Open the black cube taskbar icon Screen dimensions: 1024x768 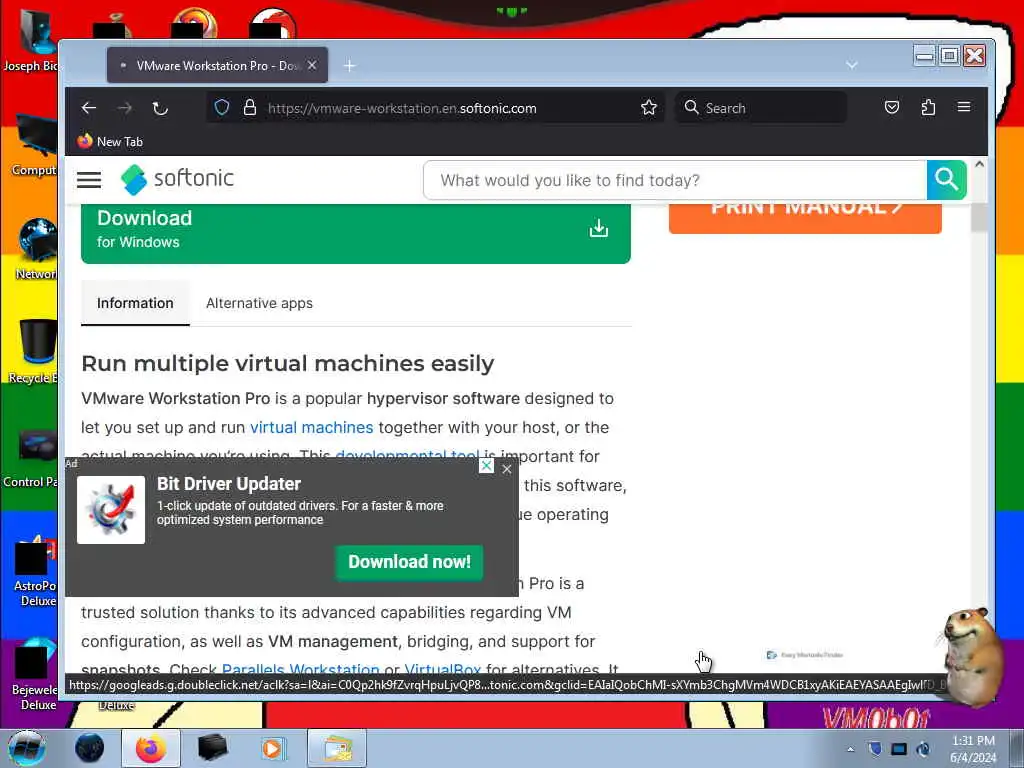(212, 748)
